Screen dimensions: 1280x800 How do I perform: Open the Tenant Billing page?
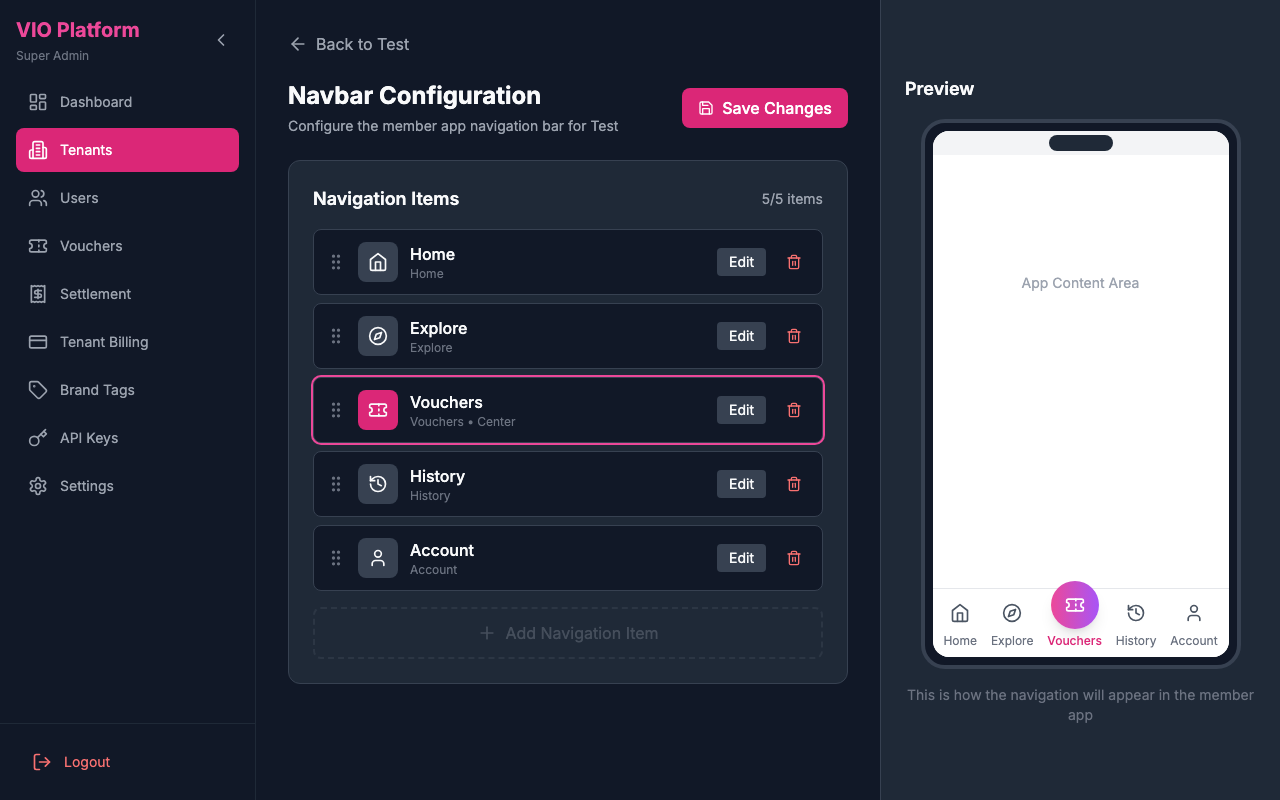103,342
